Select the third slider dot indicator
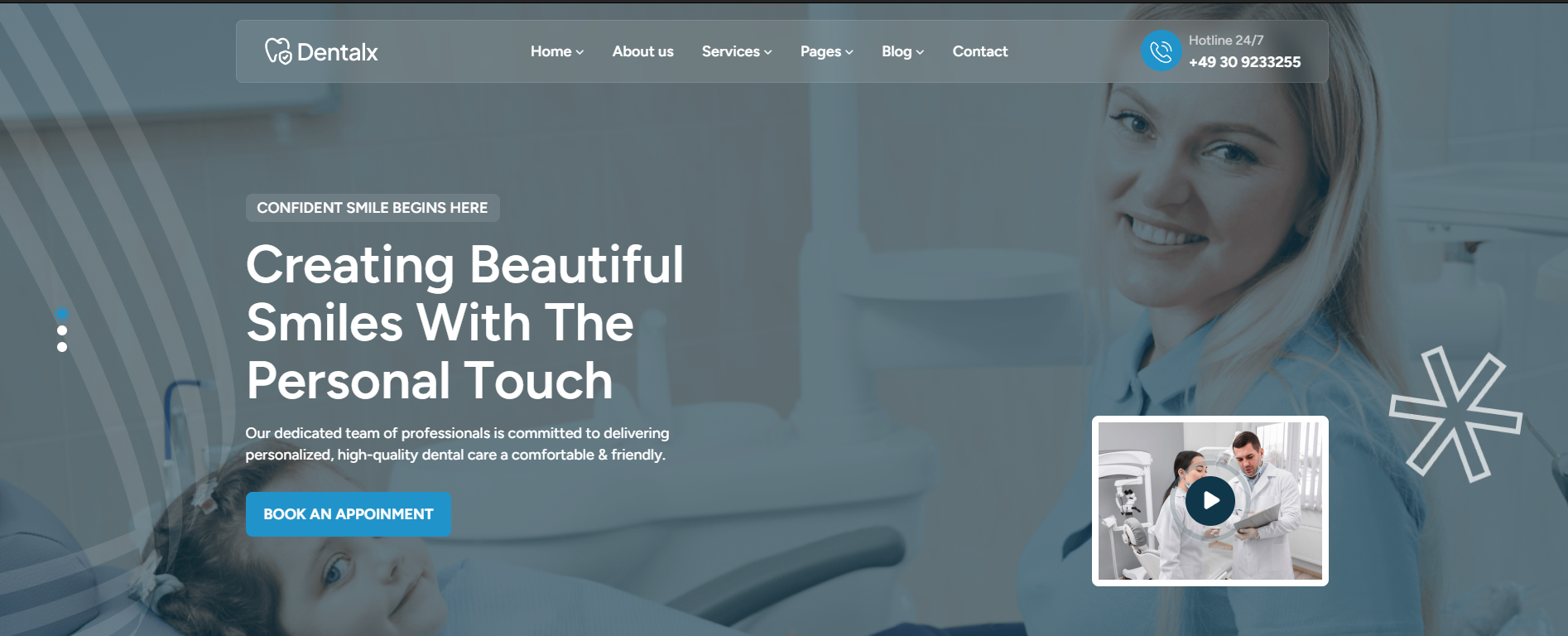 coord(62,347)
